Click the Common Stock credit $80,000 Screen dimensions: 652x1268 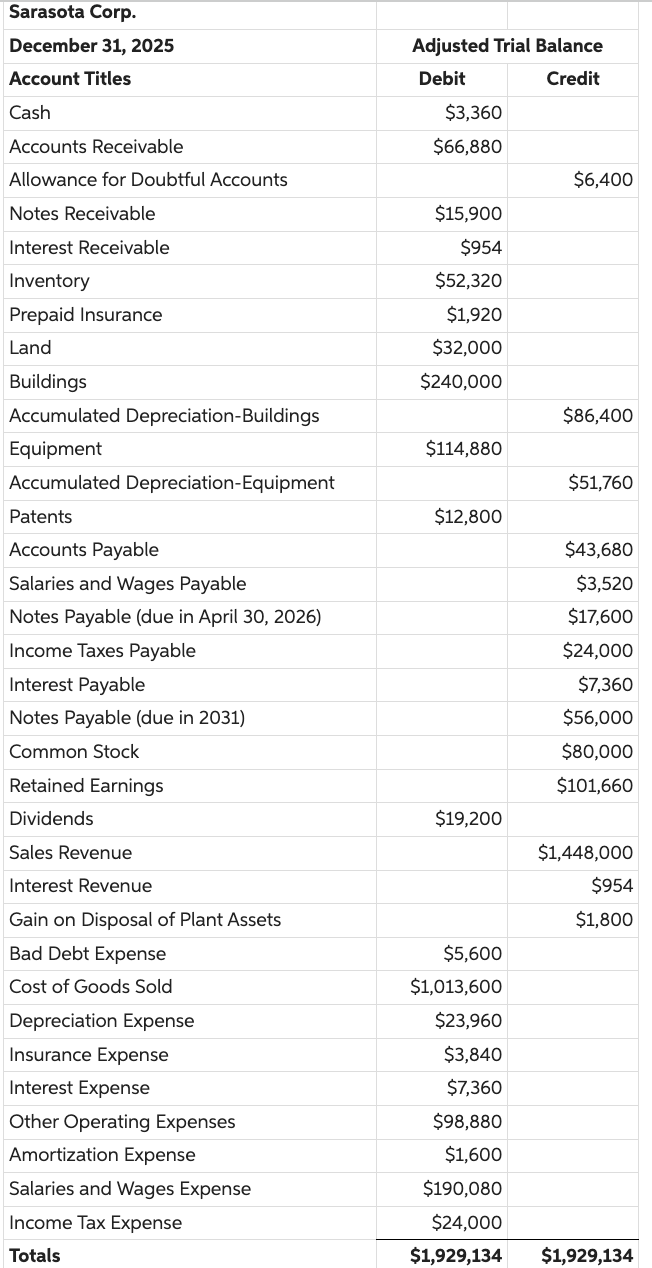598,752
